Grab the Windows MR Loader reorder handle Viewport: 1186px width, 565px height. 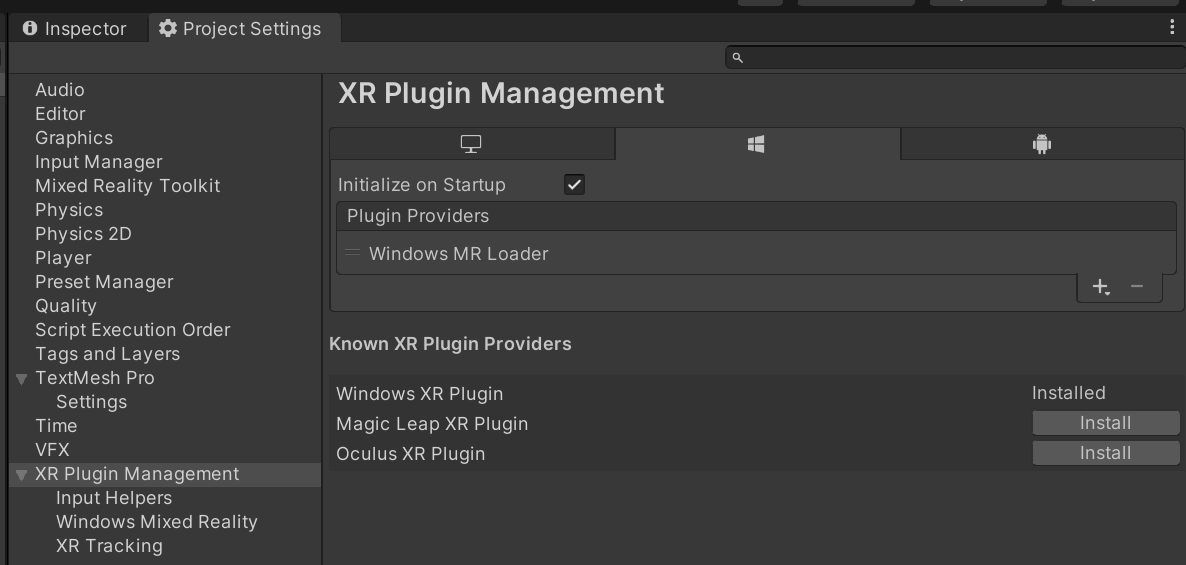click(352, 253)
